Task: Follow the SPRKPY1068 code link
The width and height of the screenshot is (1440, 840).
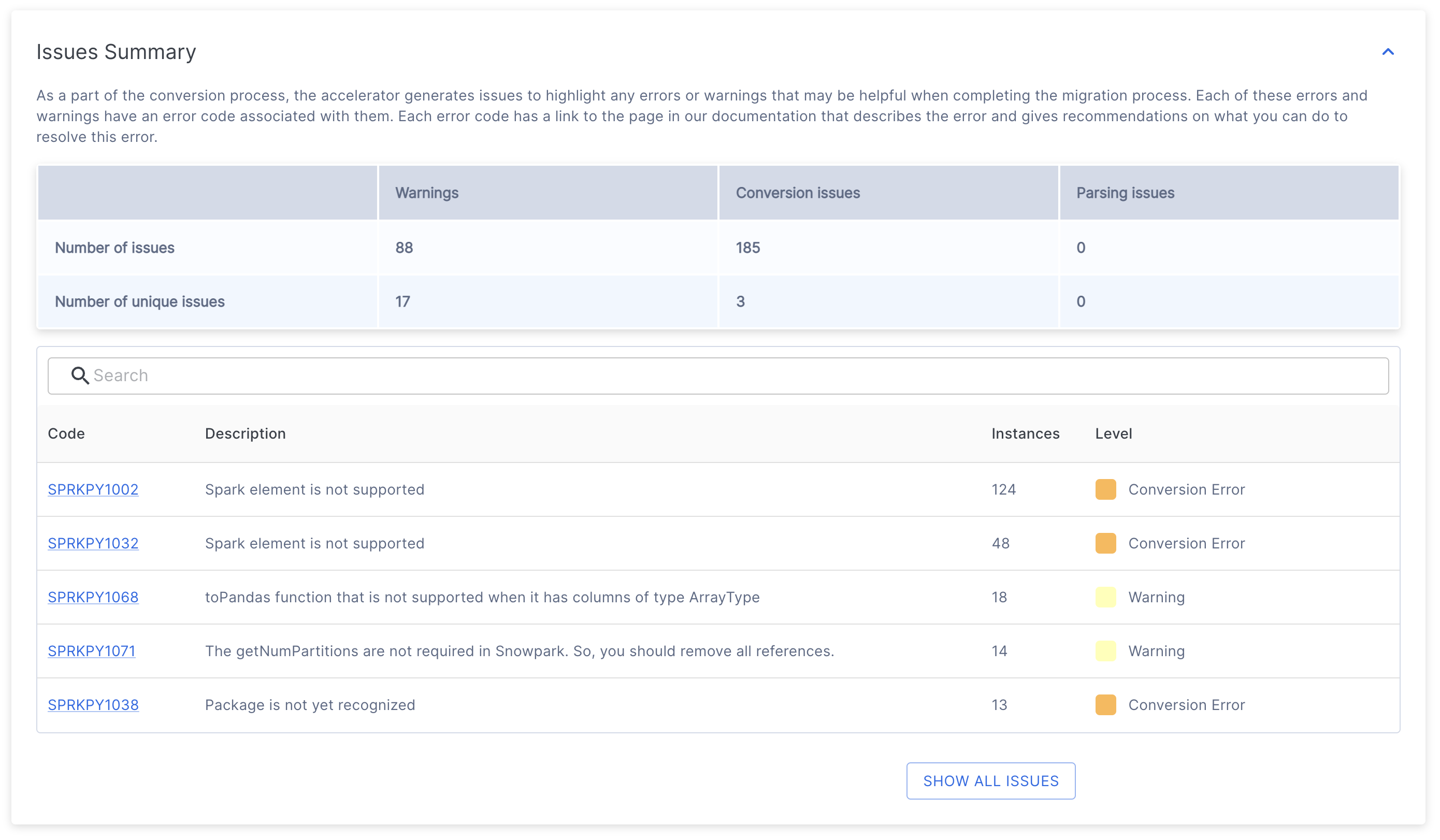Action: [93, 597]
